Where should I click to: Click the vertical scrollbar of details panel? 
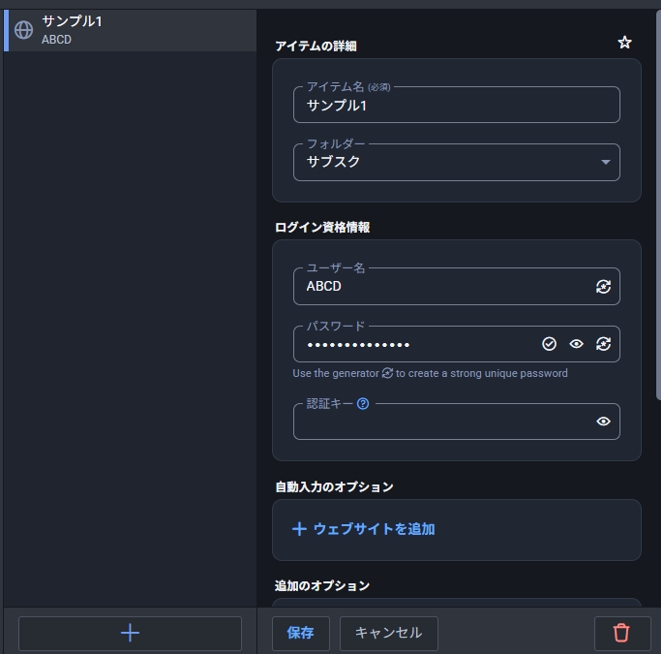click(x=657, y=200)
